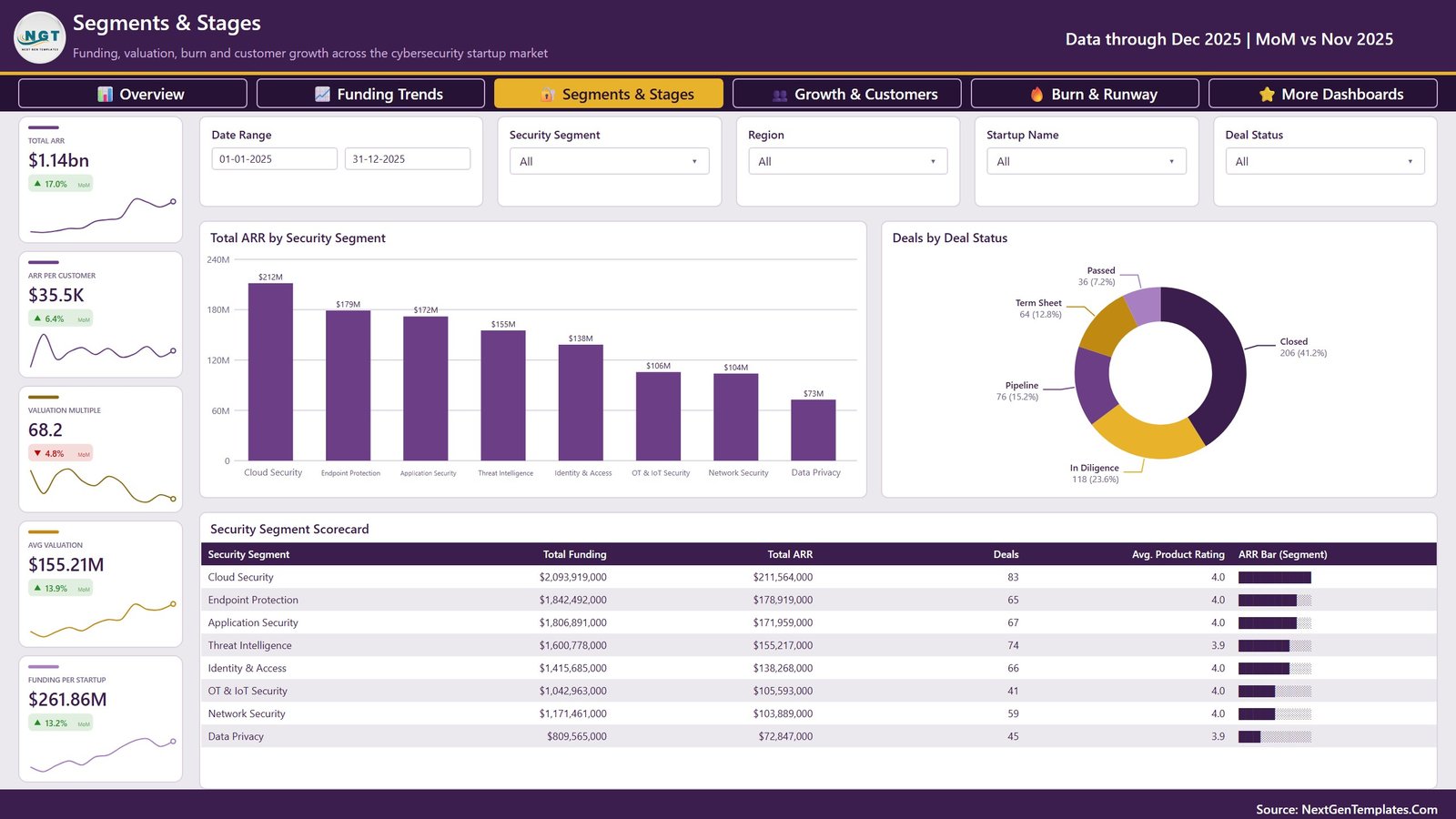This screenshot has height=819, width=1456.
Task: Click Data Privacy funding $809,565,000
Action: (x=576, y=736)
